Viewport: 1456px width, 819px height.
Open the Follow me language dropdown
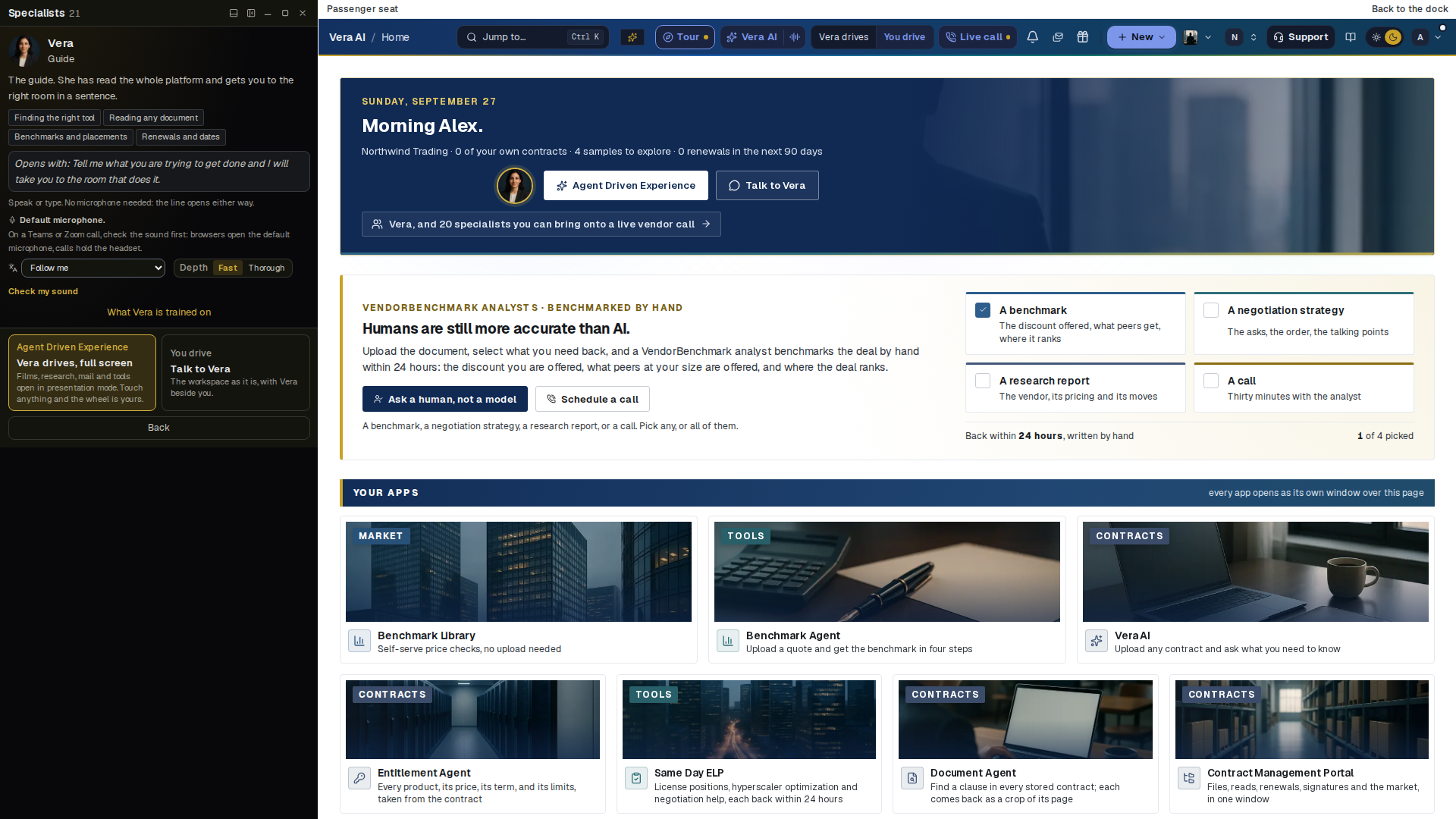93,268
